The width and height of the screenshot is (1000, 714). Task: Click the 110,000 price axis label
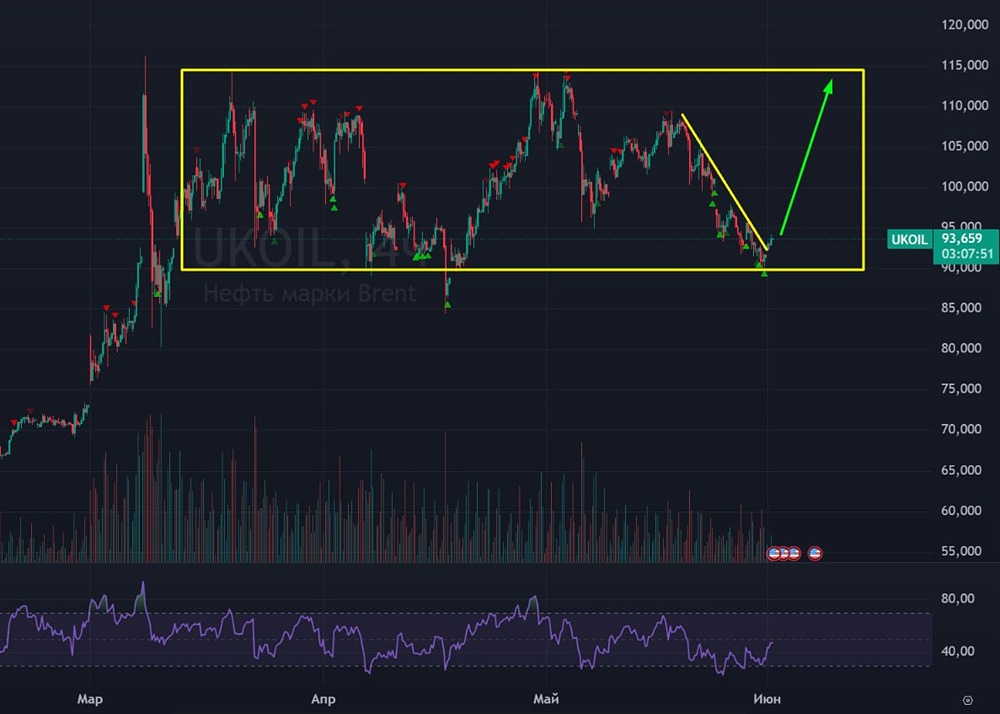click(964, 106)
